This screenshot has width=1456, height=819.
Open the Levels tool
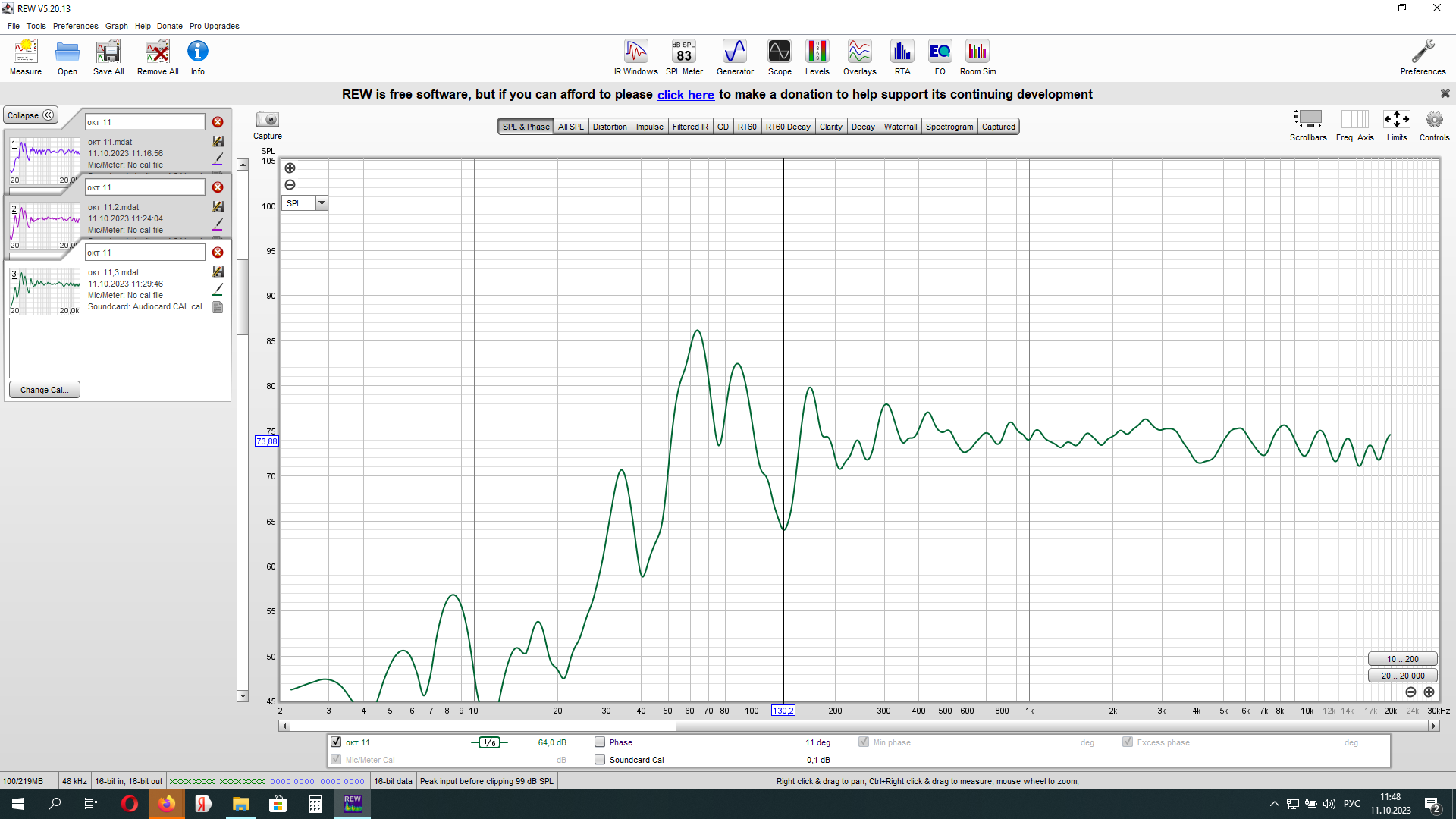817,58
